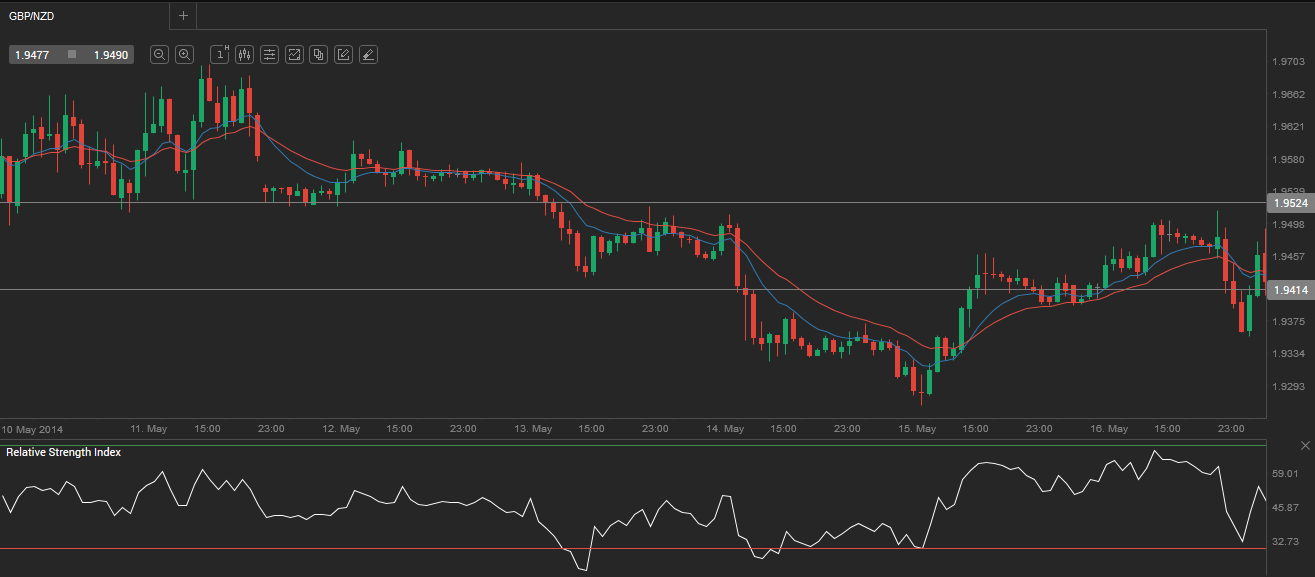Image resolution: width=1315 pixels, height=577 pixels.
Task: Open the 1H timeframe dropdown
Action: click(x=220, y=55)
